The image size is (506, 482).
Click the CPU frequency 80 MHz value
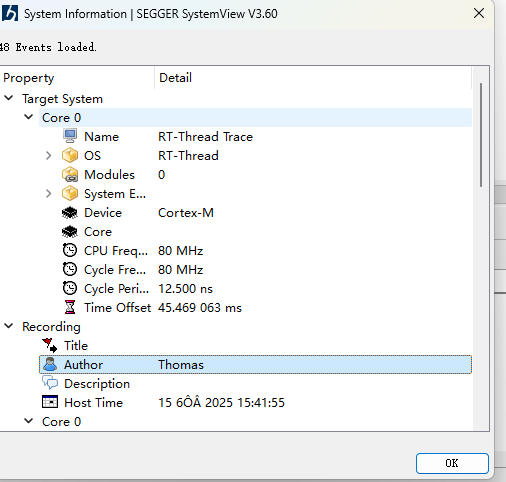[x=180, y=251]
